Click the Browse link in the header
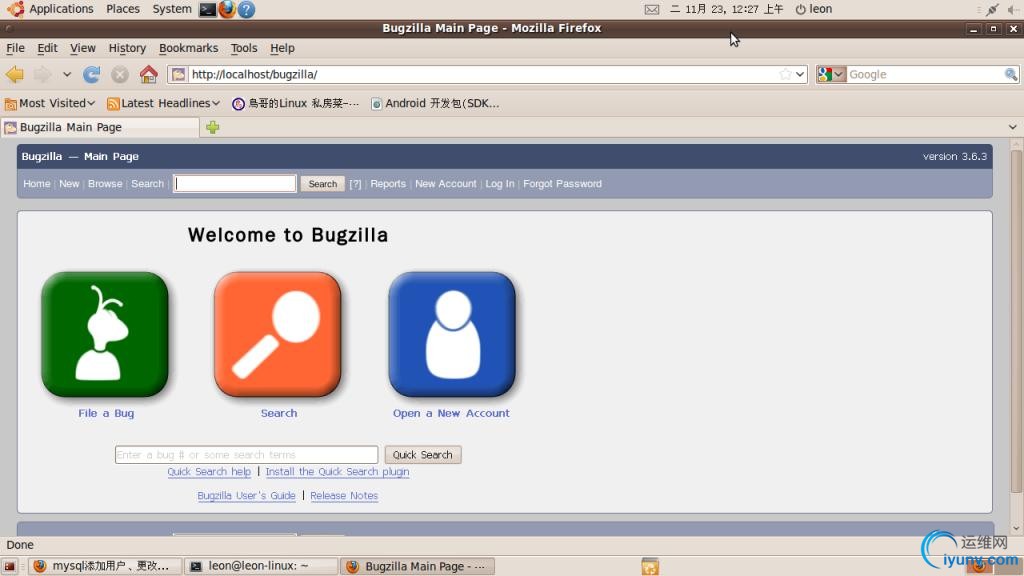Screen dimensions: 1024x576 point(105,184)
